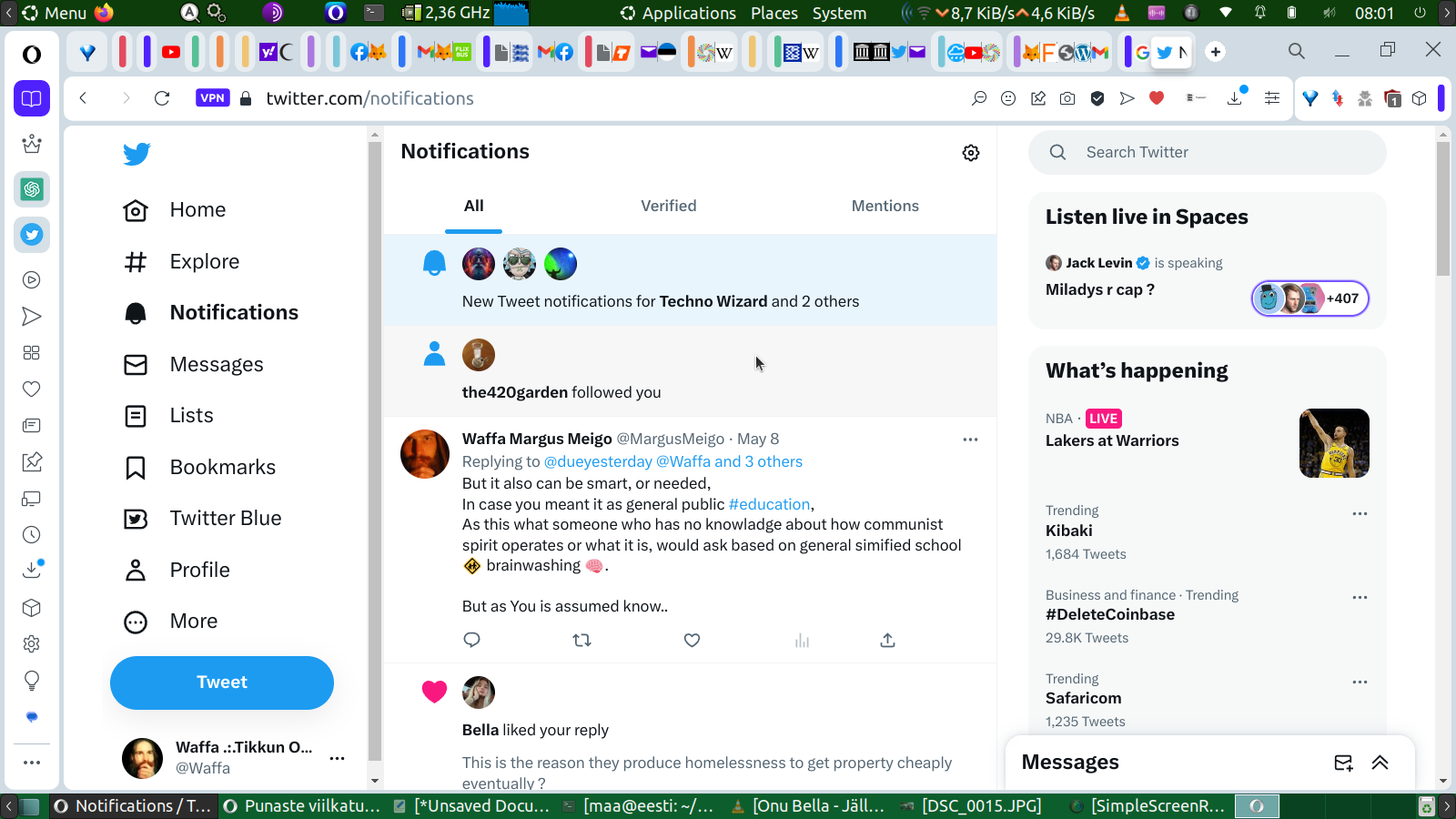Open ChatGPT in the Opera sidebar

[32, 189]
